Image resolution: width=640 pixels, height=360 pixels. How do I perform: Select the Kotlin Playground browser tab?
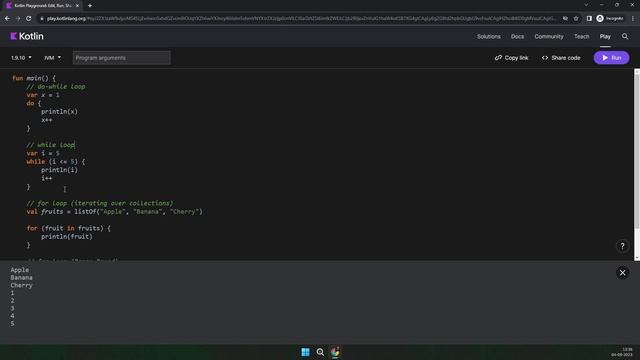pos(42,6)
